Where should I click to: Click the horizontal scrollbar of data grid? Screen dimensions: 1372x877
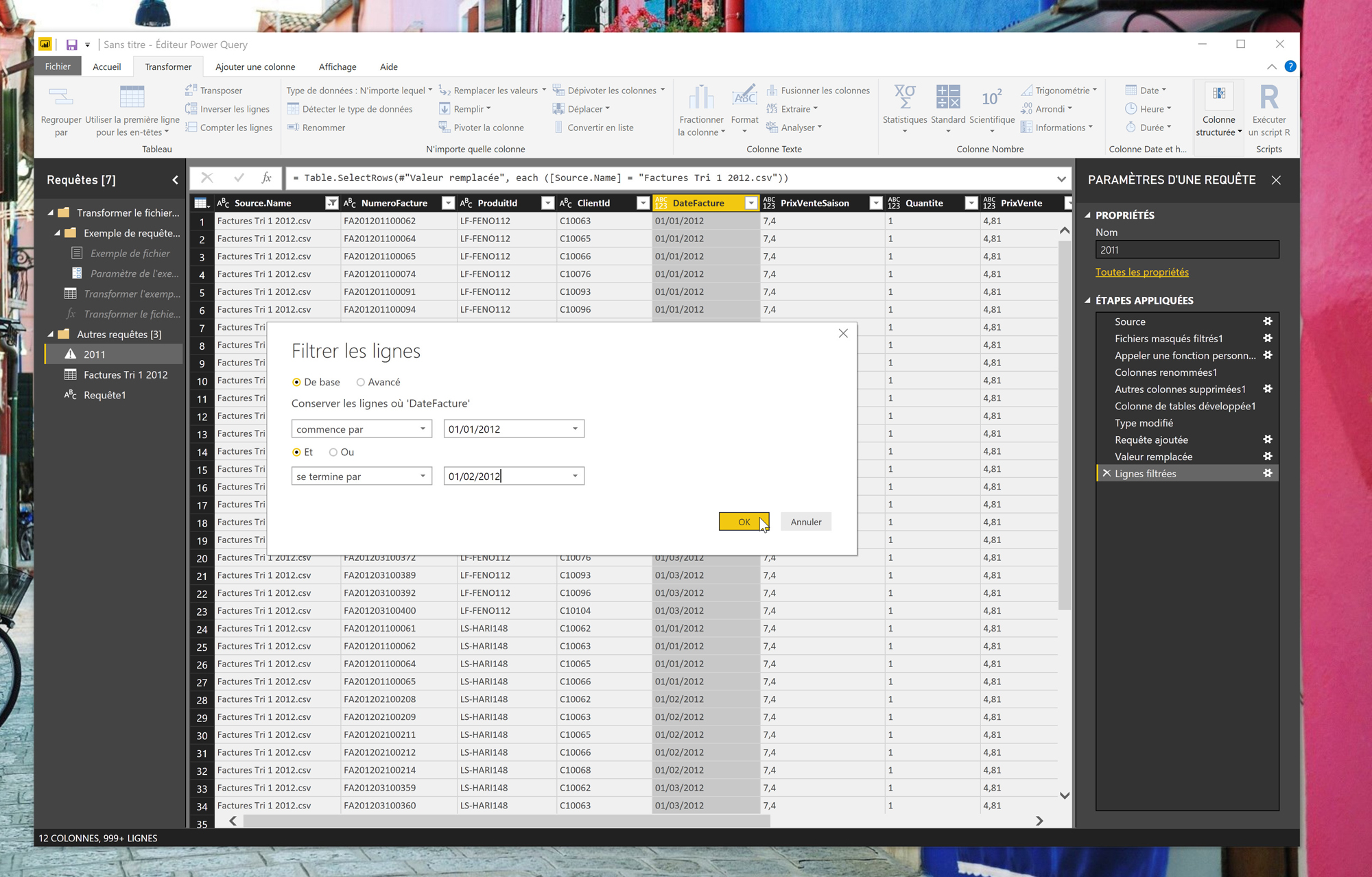(506, 821)
